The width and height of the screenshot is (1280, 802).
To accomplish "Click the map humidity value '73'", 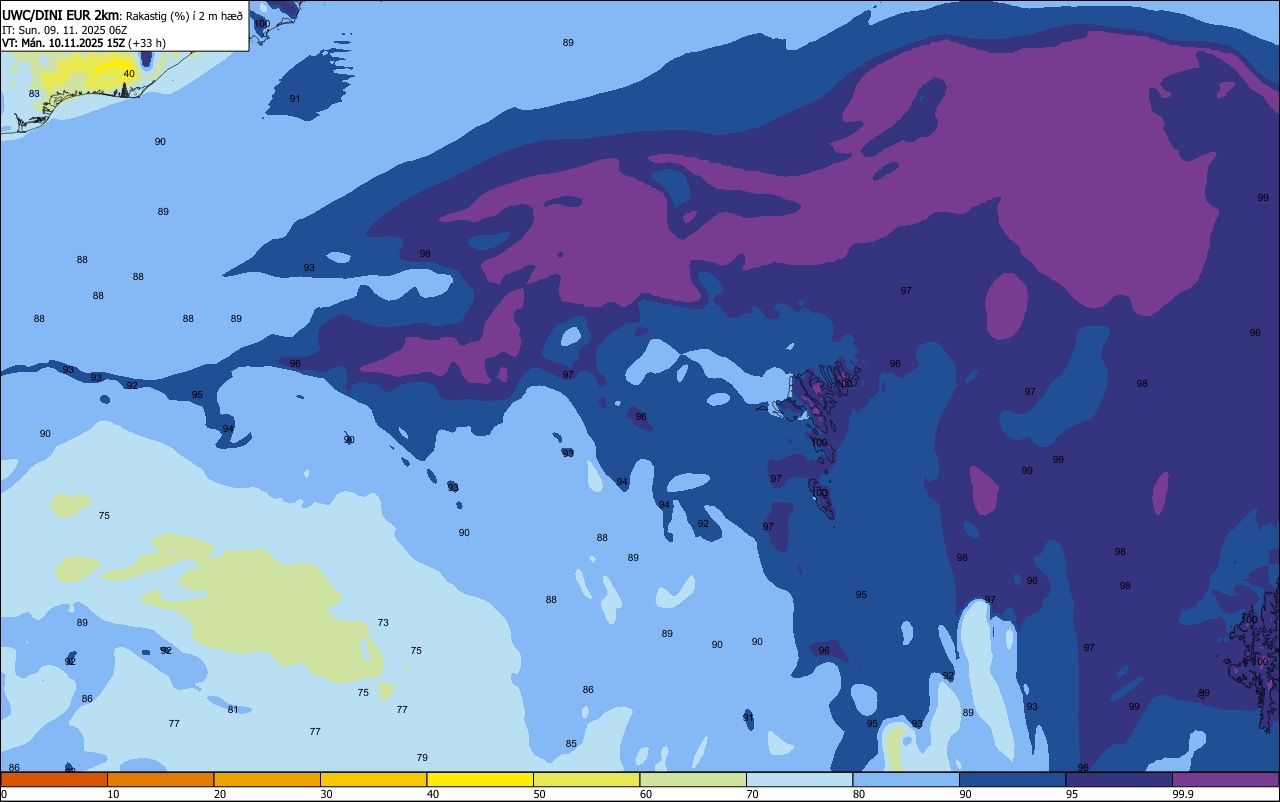I will pyautogui.click(x=383, y=623).
